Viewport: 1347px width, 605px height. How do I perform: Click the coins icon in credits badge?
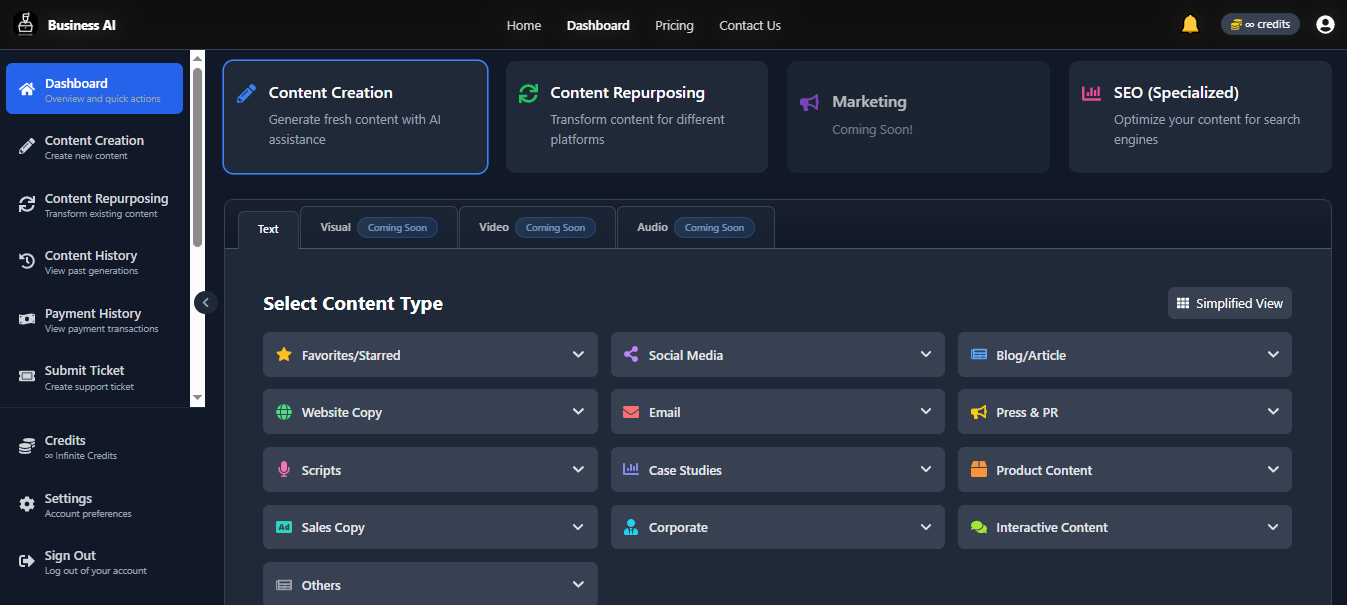click(1236, 24)
